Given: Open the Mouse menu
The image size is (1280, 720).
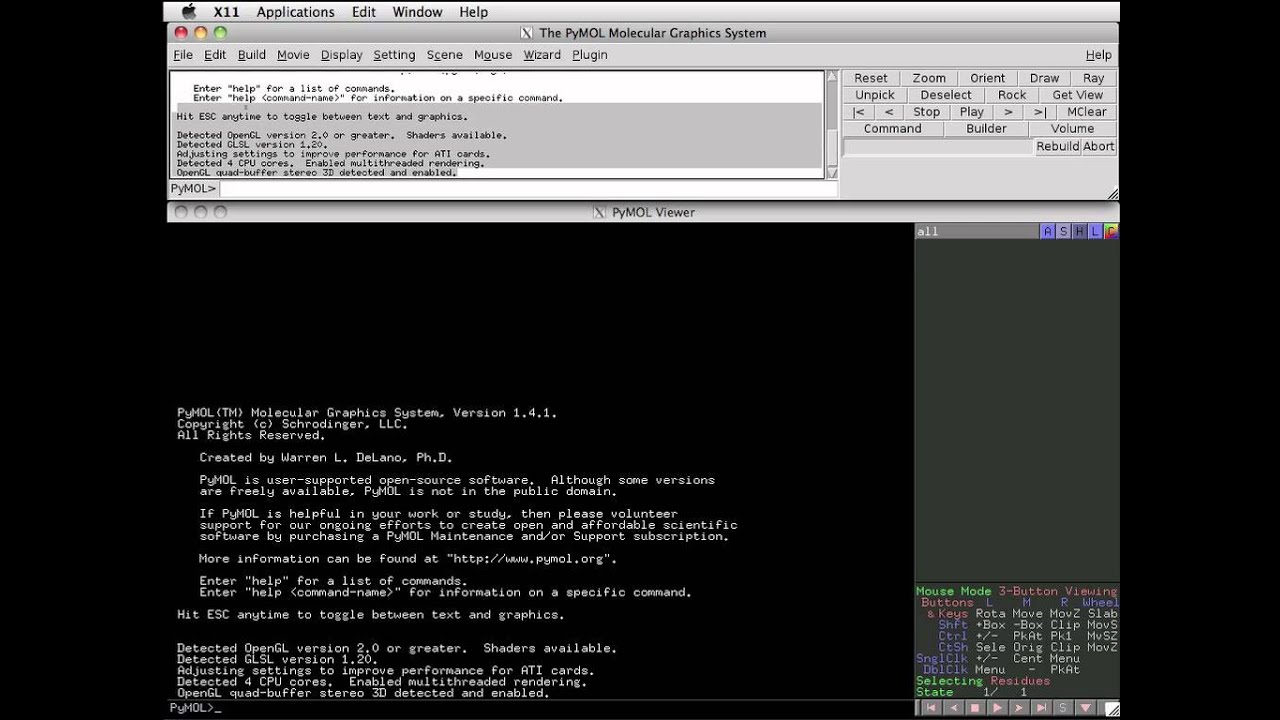Looking at the screenshot, I should [x=492, y=55].
